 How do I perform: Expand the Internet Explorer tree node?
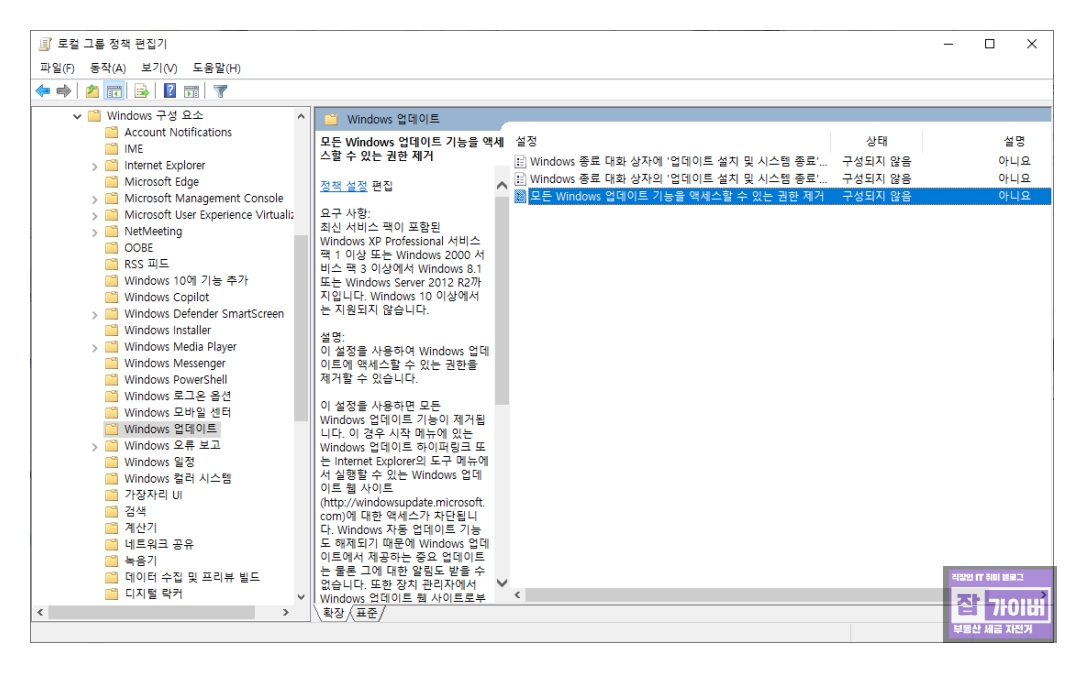95,166
